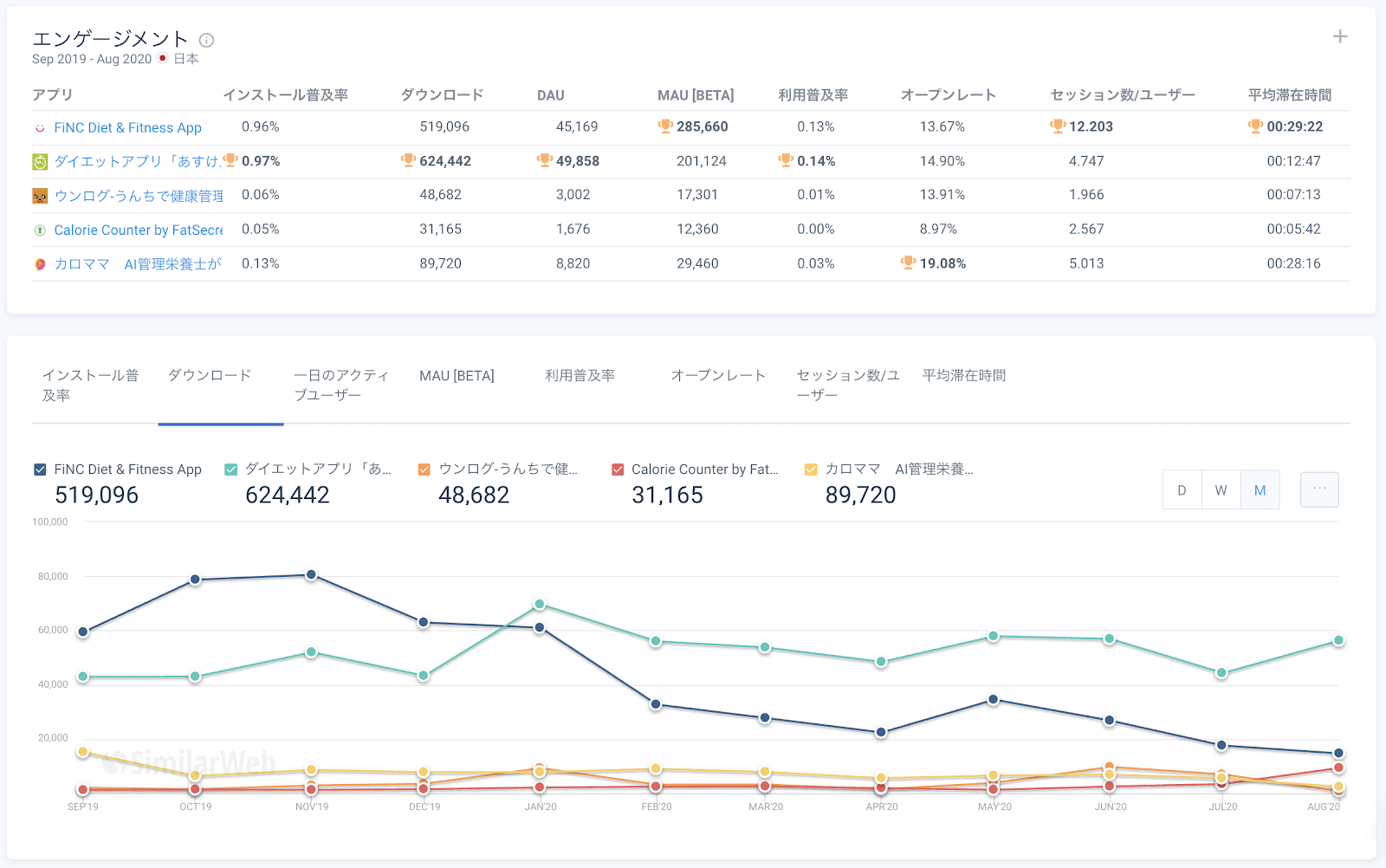Uncheck the ダイエットアプリ legend checkbox
Image resolution: width=1386 pixels, height=868 pixels.
click(230, 470)
